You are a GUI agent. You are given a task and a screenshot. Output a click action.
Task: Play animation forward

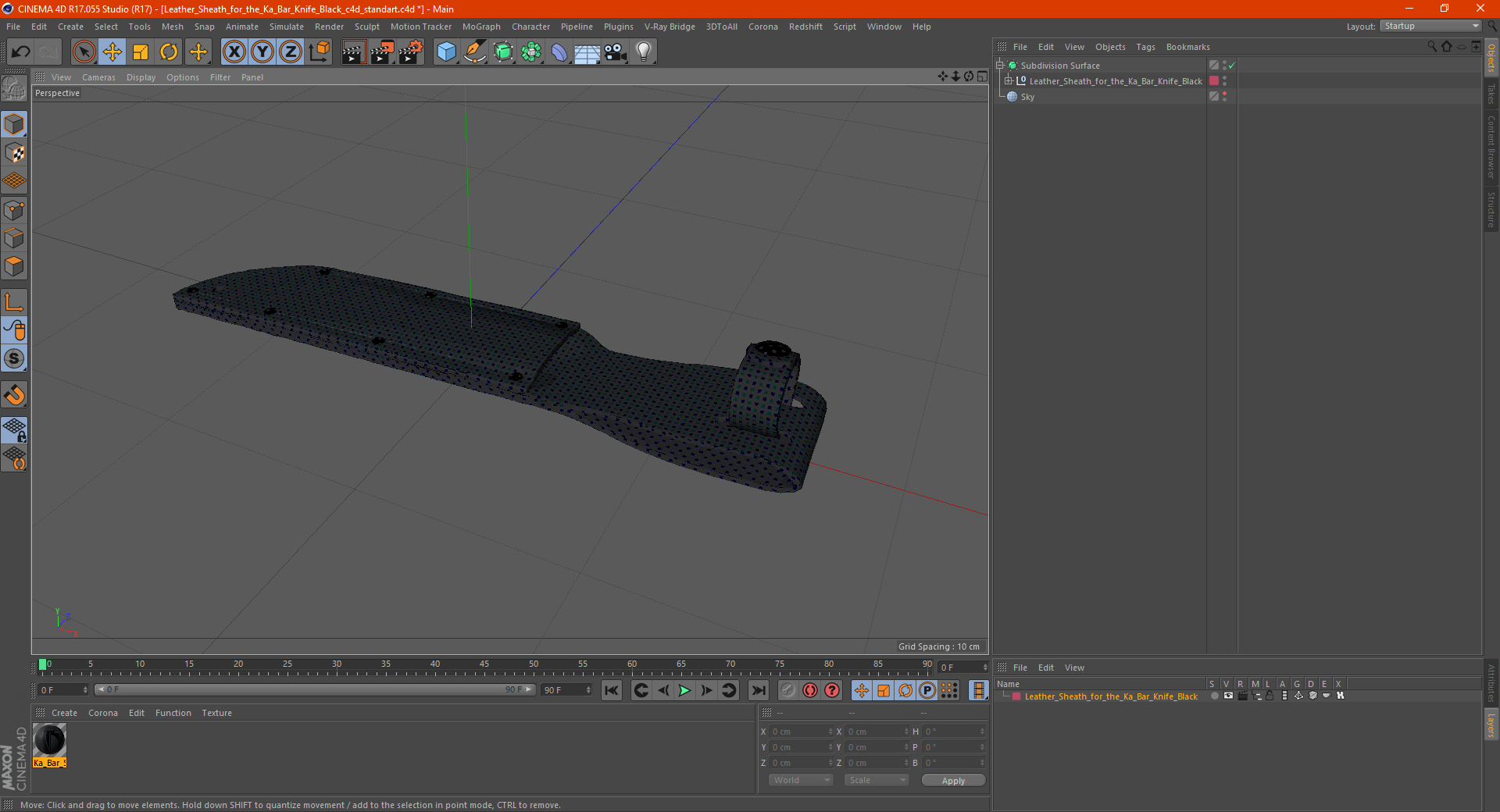[x=684, y=690]
